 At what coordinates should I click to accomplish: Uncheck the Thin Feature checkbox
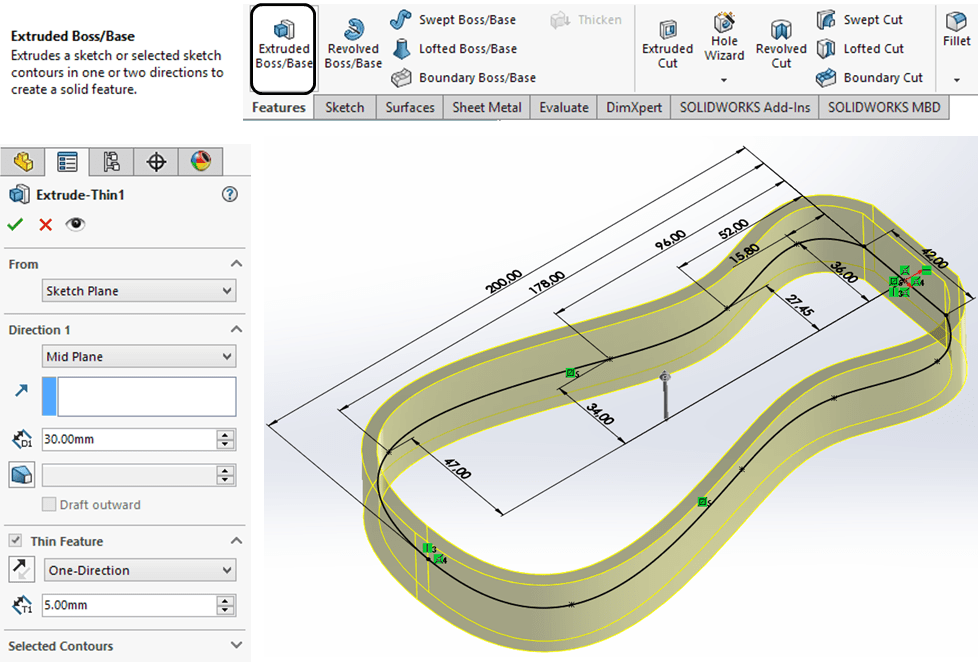tap(15, 541)
